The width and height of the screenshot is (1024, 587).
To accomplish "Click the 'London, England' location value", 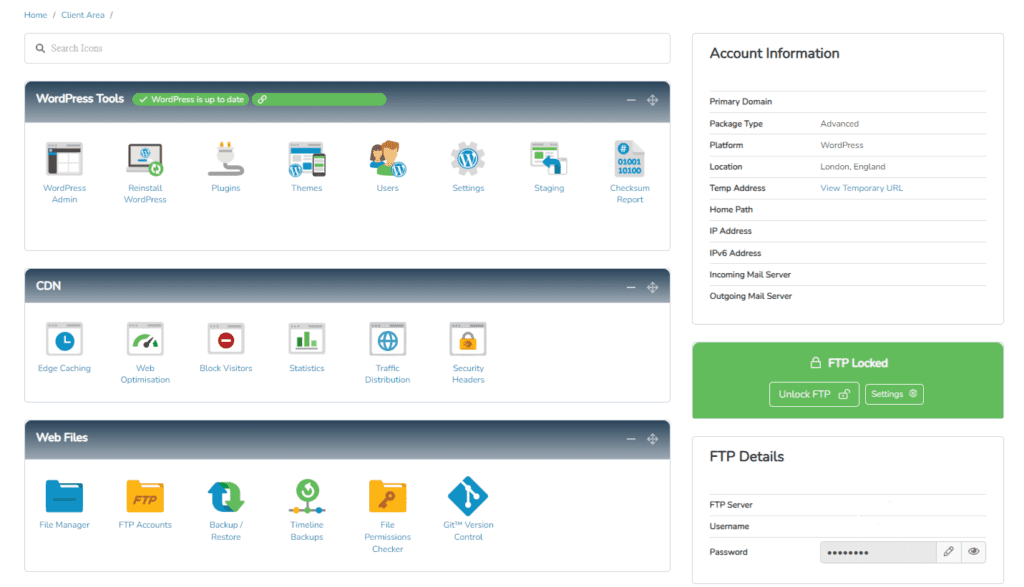I will tap(852, 167).
